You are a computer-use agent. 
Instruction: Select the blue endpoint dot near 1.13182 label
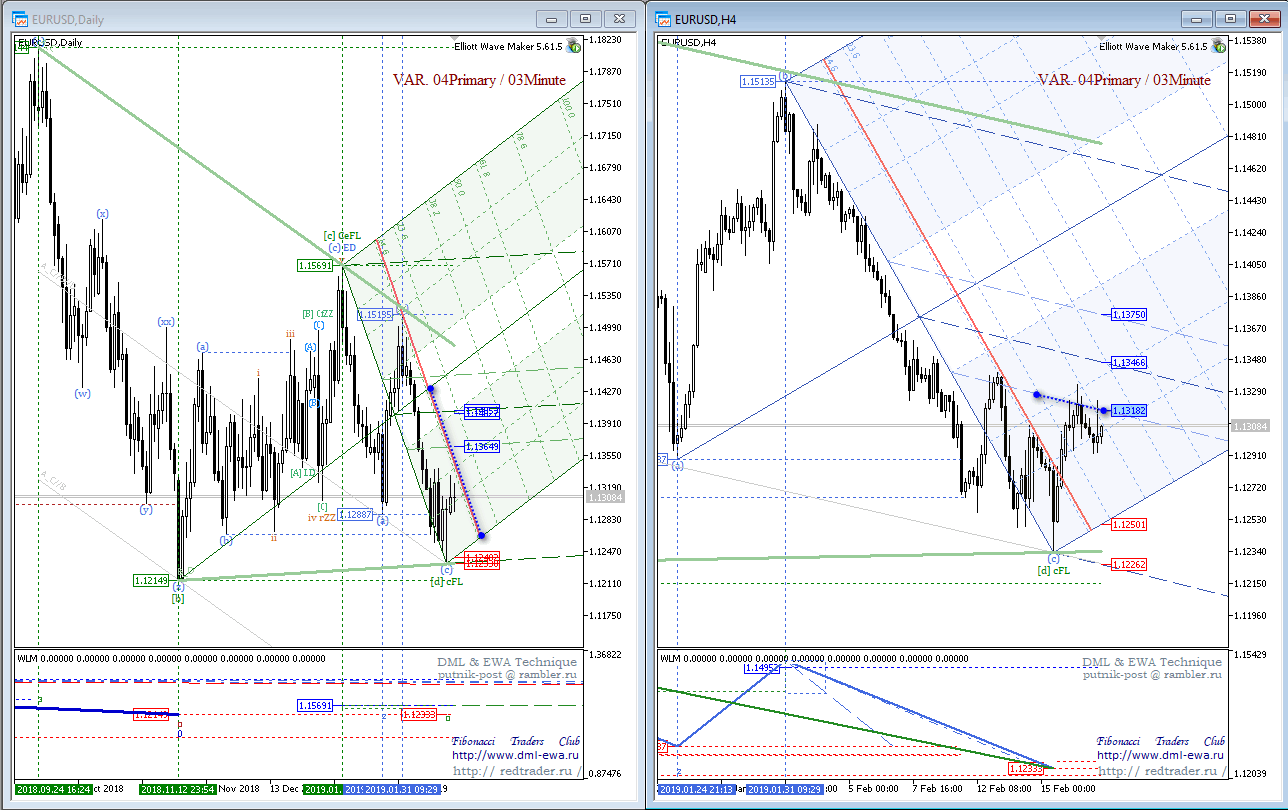tap(1103, 410)
